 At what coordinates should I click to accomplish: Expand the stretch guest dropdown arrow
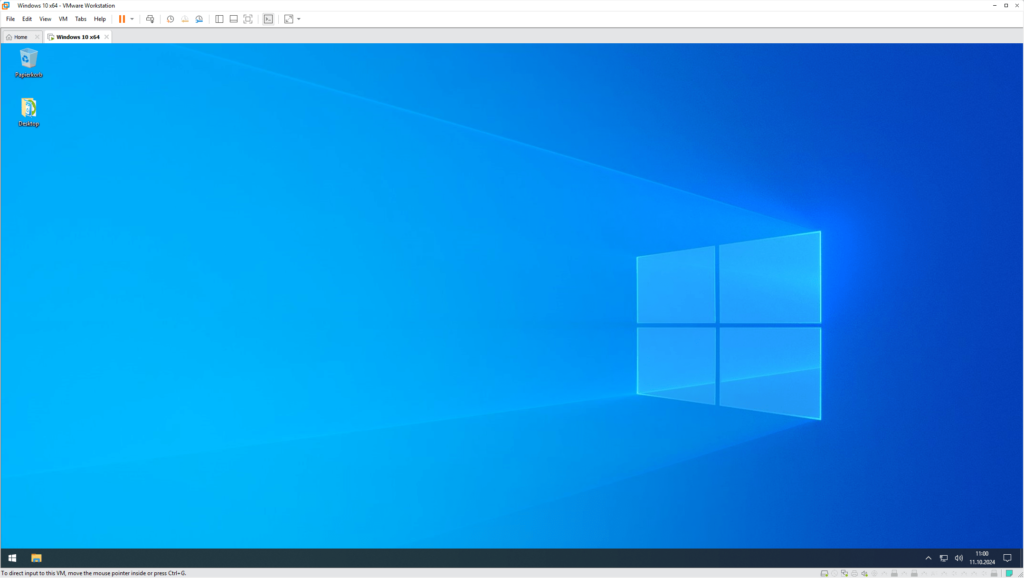(298, 19)
